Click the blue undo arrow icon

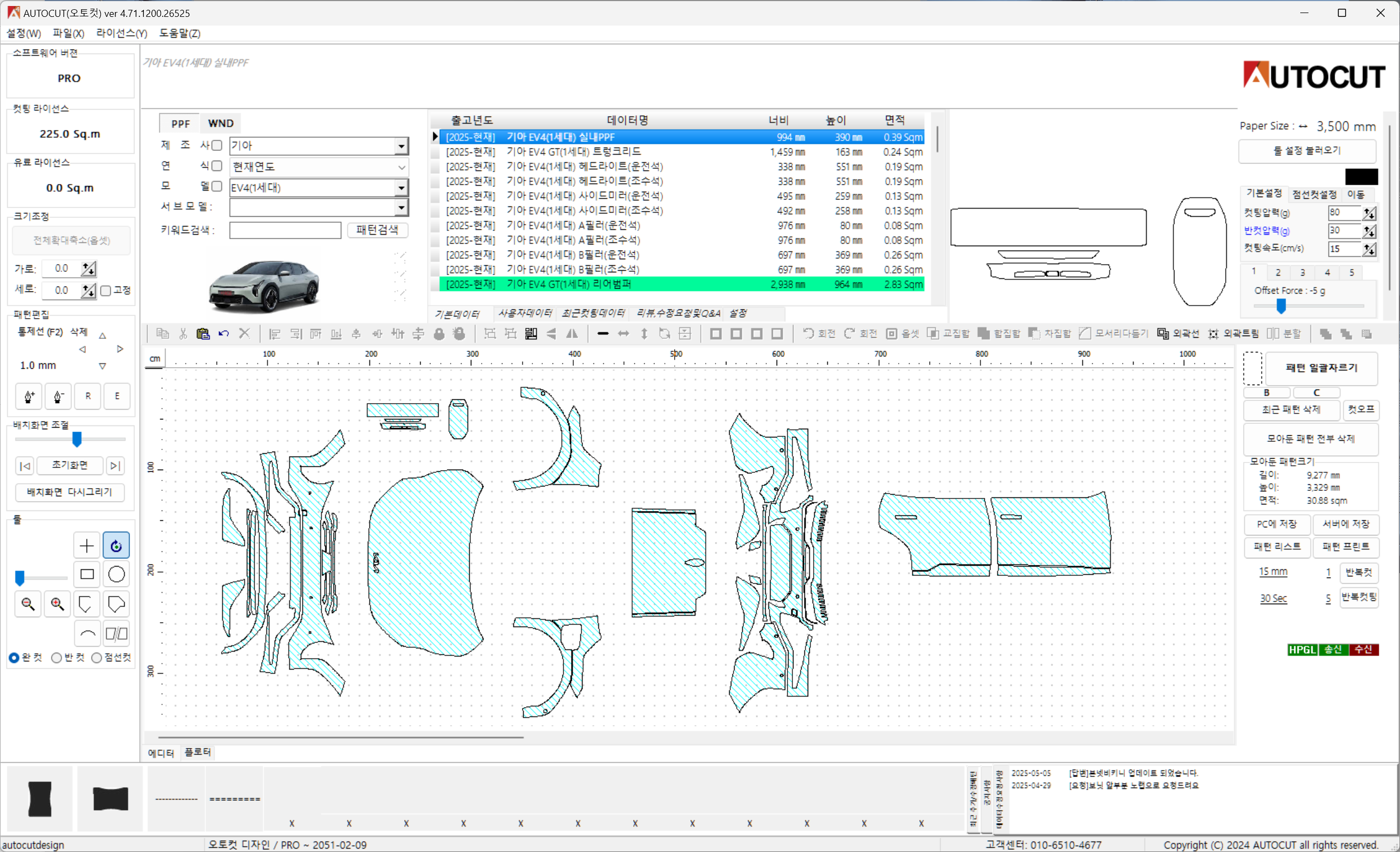pyautogui.click(x=224, y=333)
